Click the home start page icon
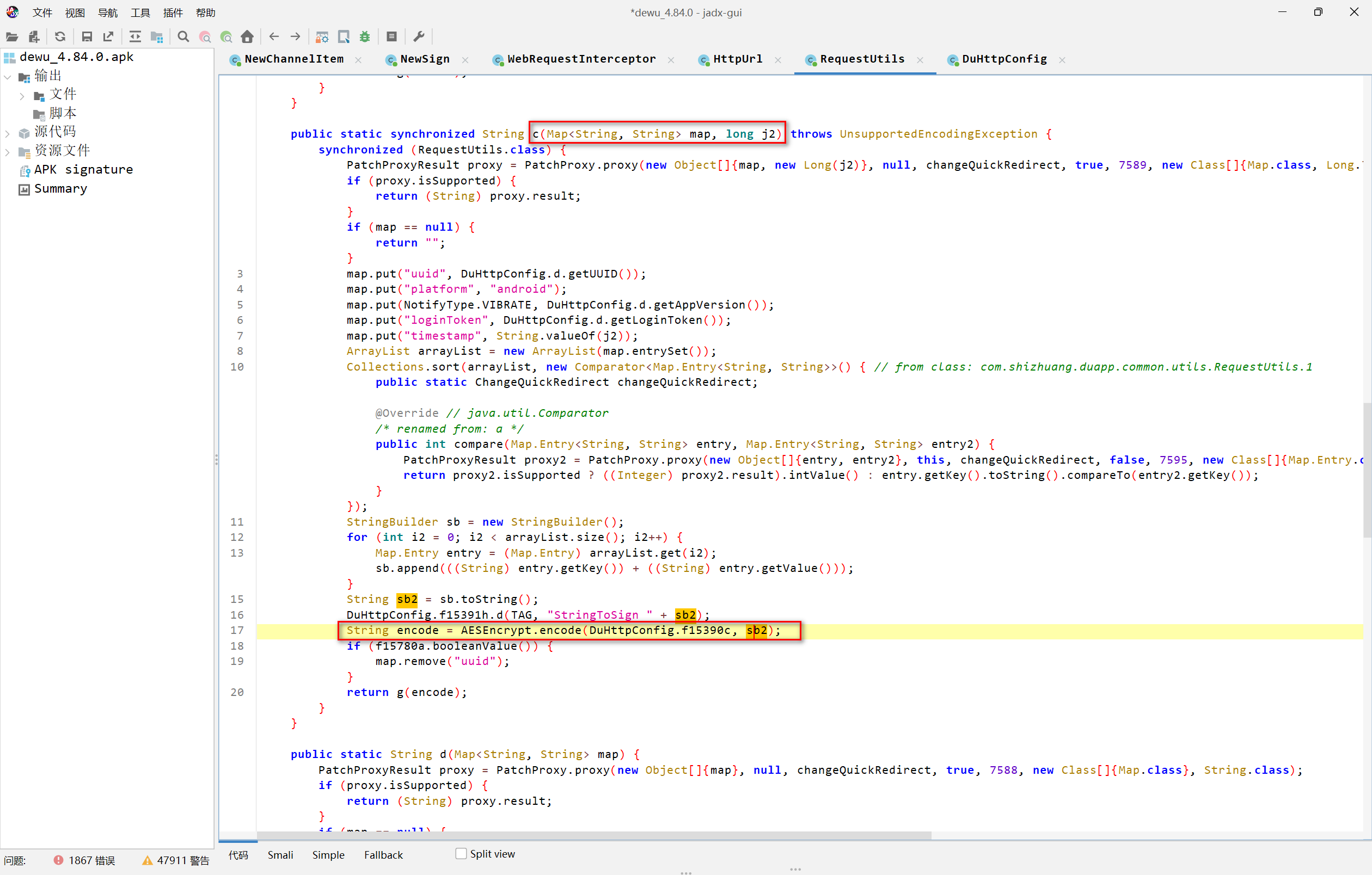1372x875 pixels. tap(247, 37)
